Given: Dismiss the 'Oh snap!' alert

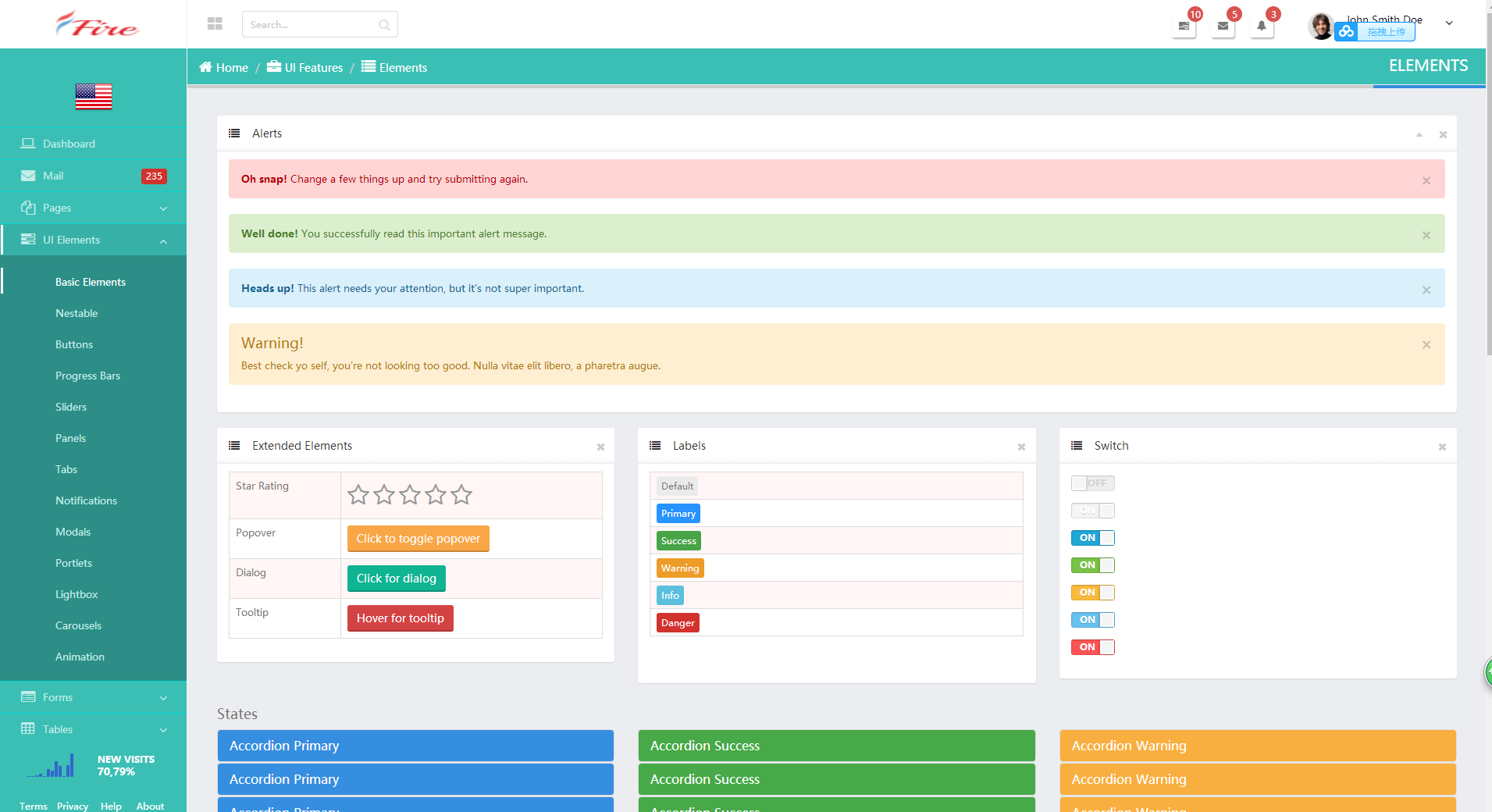Looking at the screenshot, I should [x=1426, y=180].
